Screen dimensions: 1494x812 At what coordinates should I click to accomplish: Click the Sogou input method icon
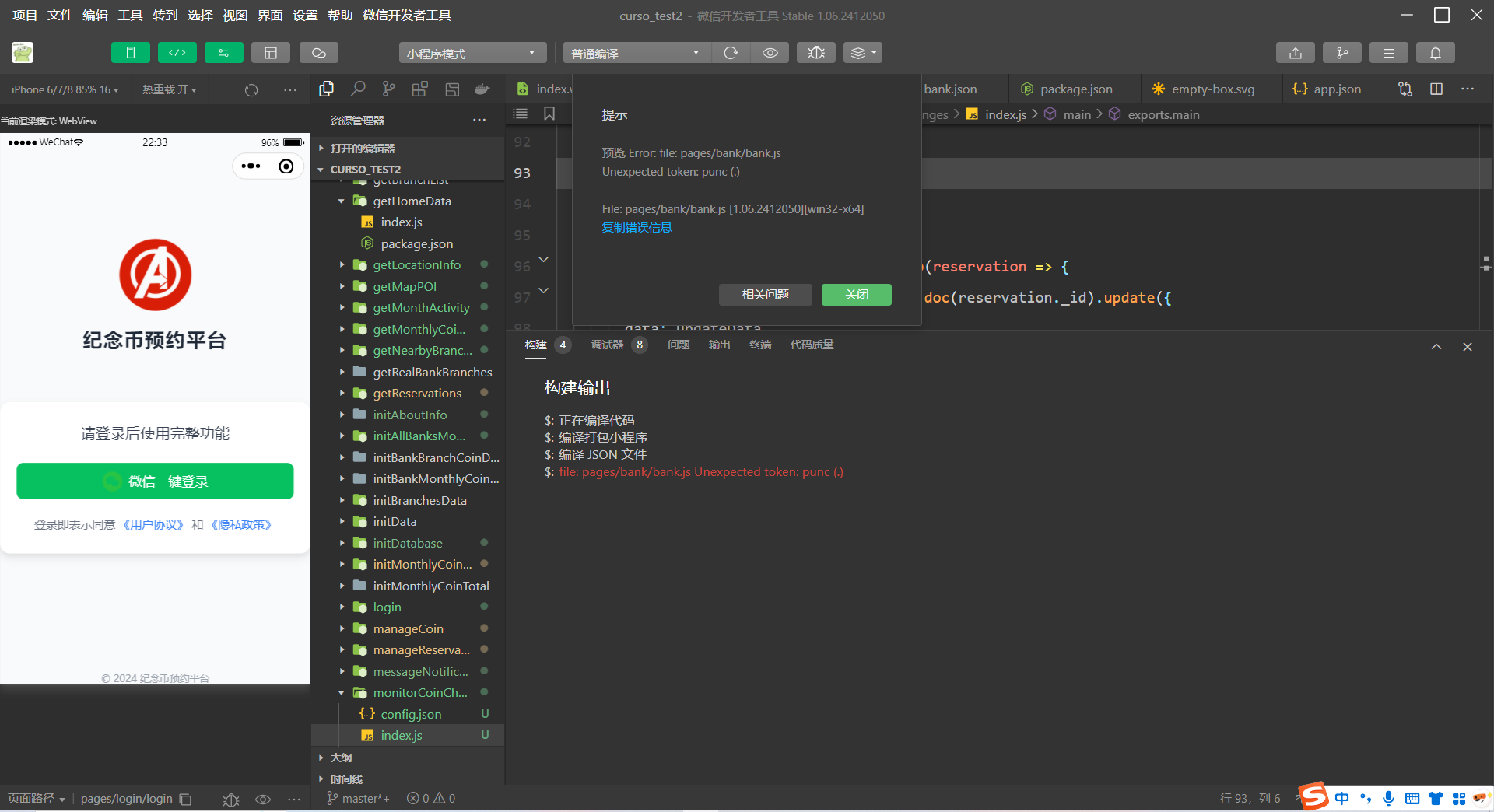click(1313, 796)
